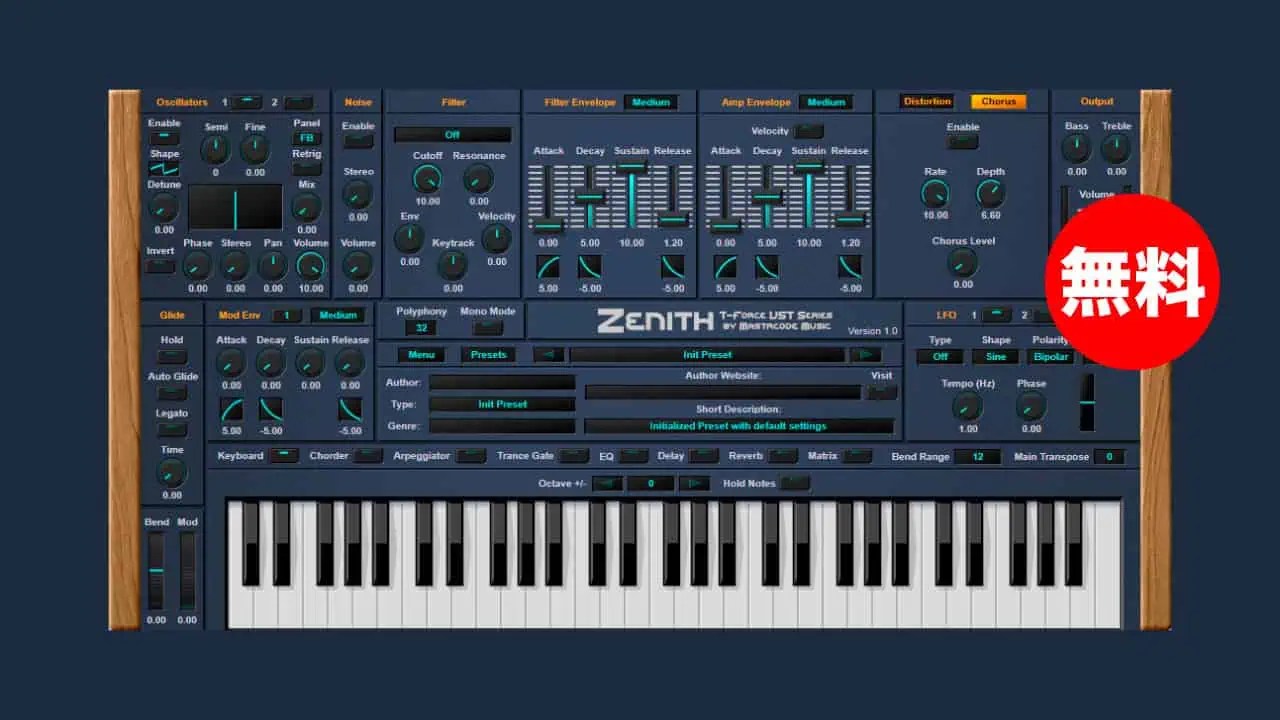Click the Presets button
Image resolution: width=1280 pixels, height=720 pixels.
[489, 355]
